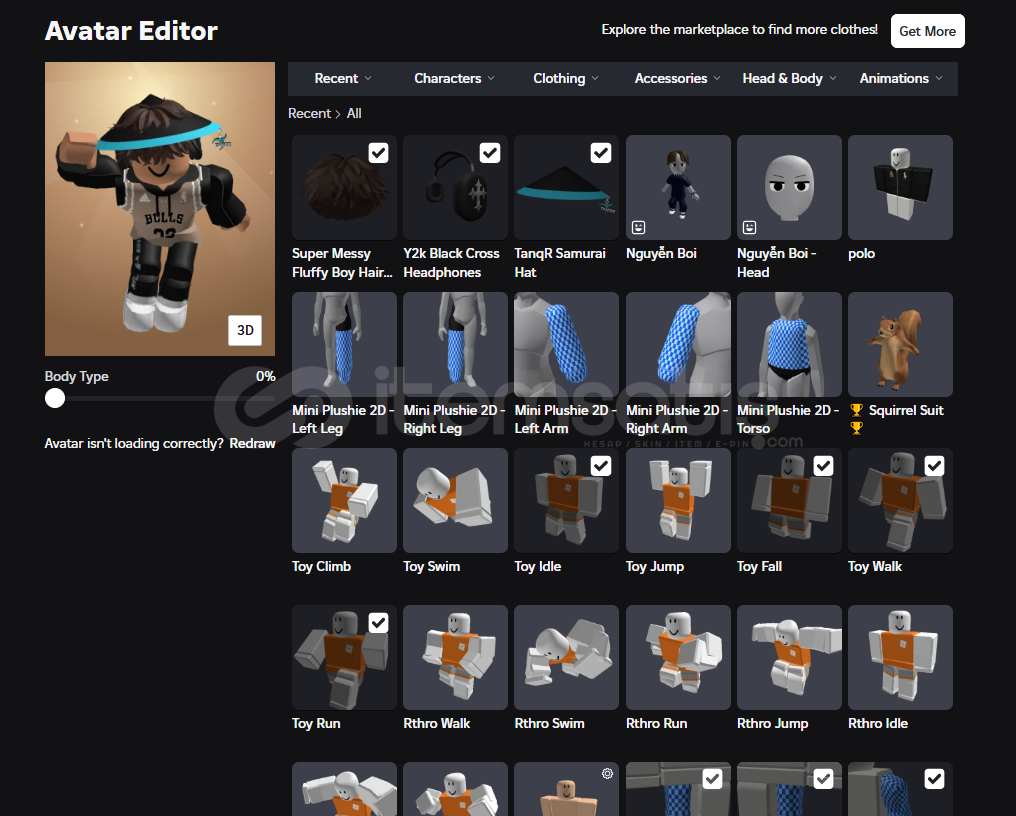
Task: Equip the Rthro Walk animation
Action: [x=456, y=657]
